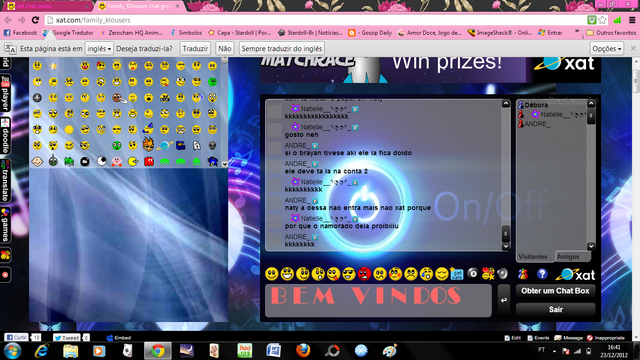Viewport: 640px width, 360px height.
Task: Insert the red angry smiley
Action: (364, 274)
